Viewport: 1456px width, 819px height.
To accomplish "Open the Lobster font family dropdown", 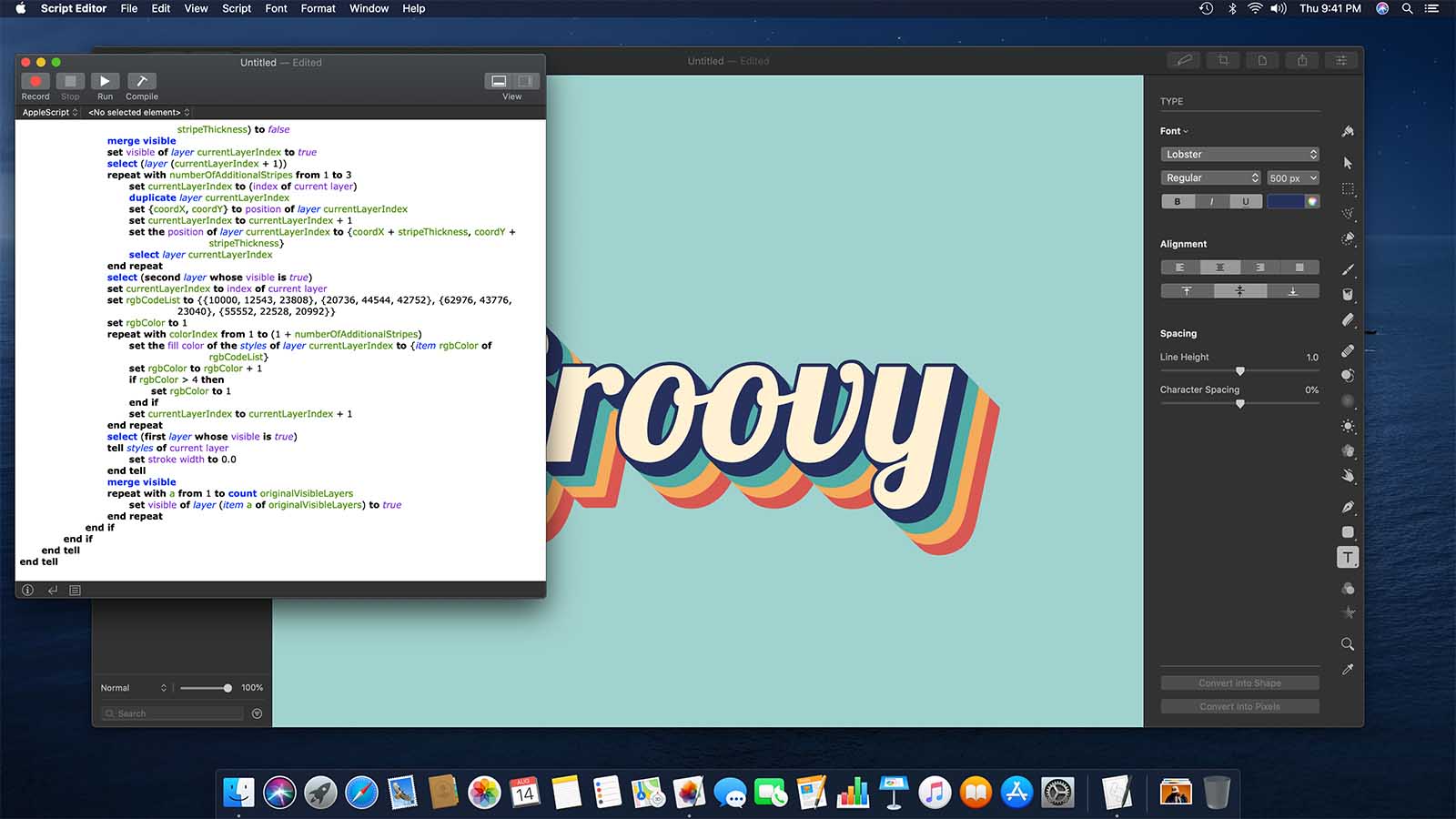I will tap(1239, 155).
